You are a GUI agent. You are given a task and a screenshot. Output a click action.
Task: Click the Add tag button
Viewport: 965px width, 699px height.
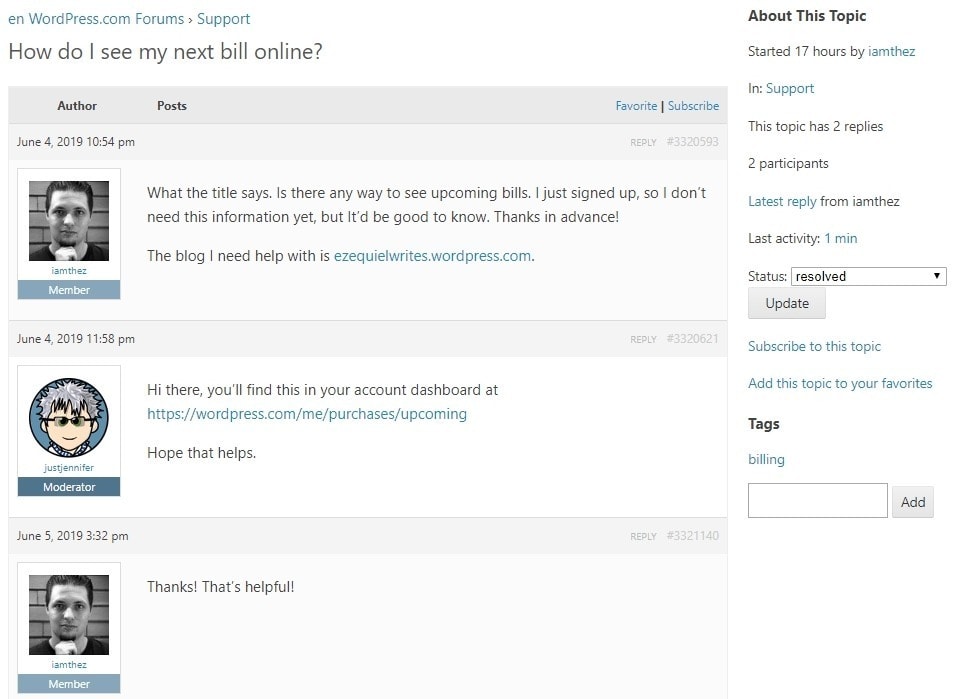[912, 502]
